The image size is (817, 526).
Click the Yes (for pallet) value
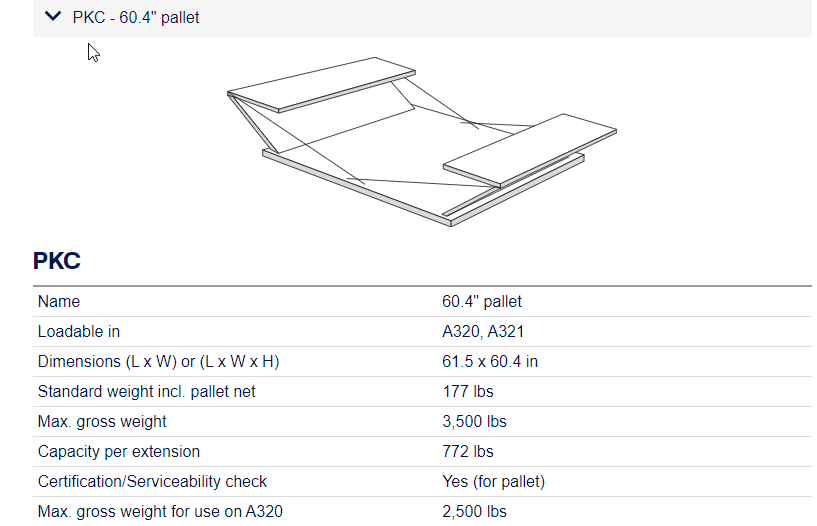(493, 482)
